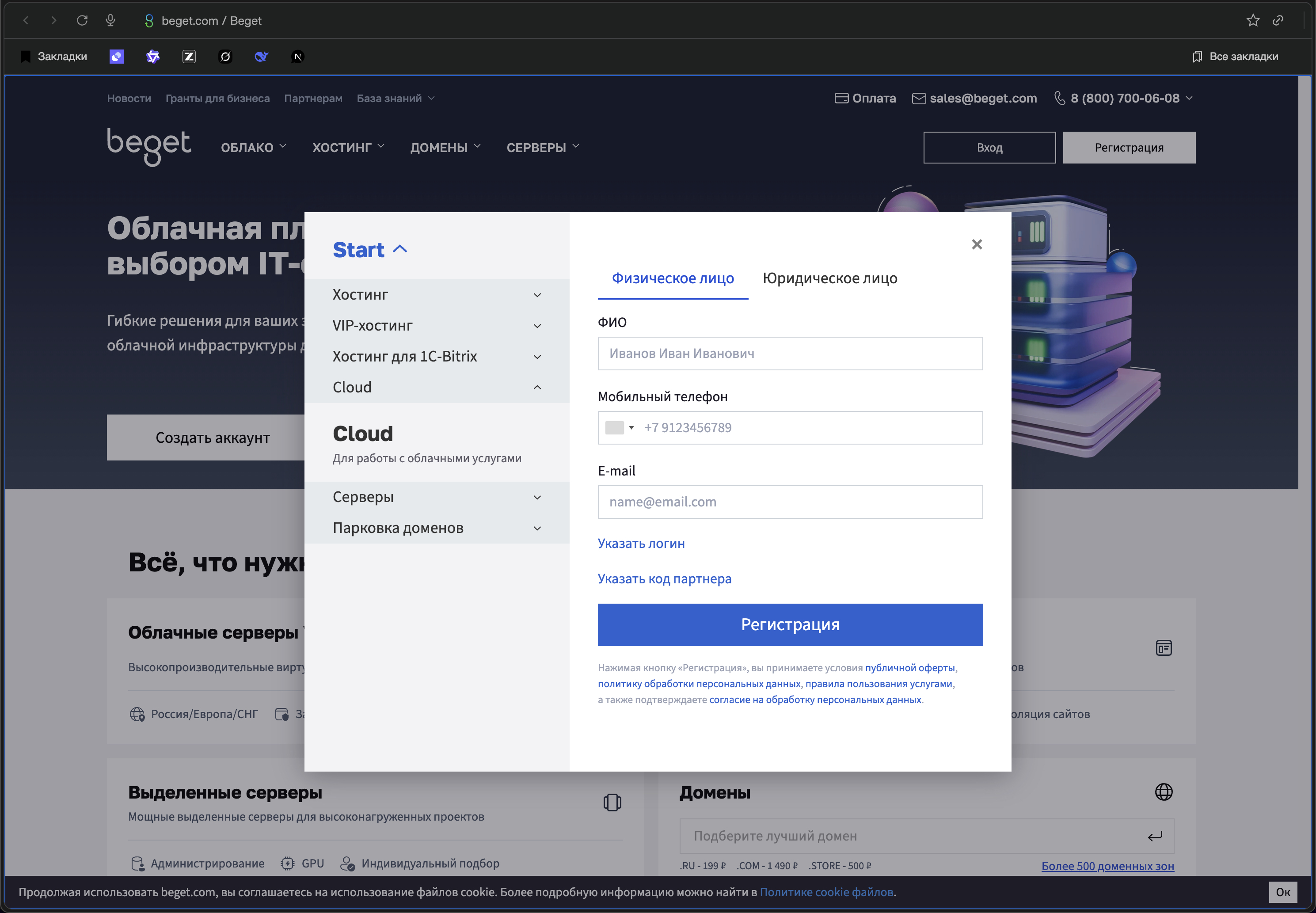Open the purple star-shaped Qwen bookmark
The width and height of the screenshot is (1316, 913).
[153, 56]
